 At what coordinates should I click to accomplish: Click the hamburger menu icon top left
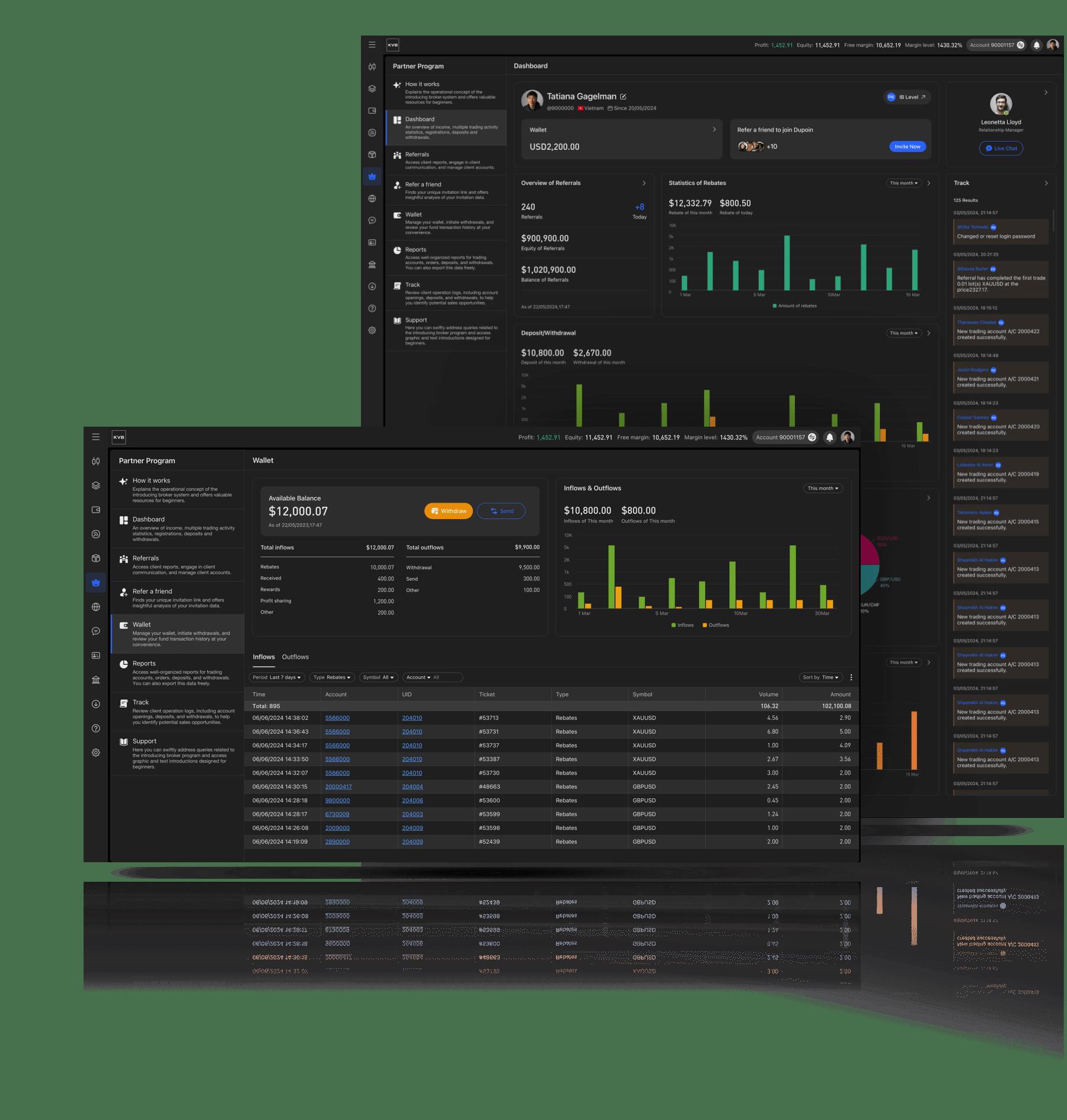pyautogui.click(x=95, y=437)
